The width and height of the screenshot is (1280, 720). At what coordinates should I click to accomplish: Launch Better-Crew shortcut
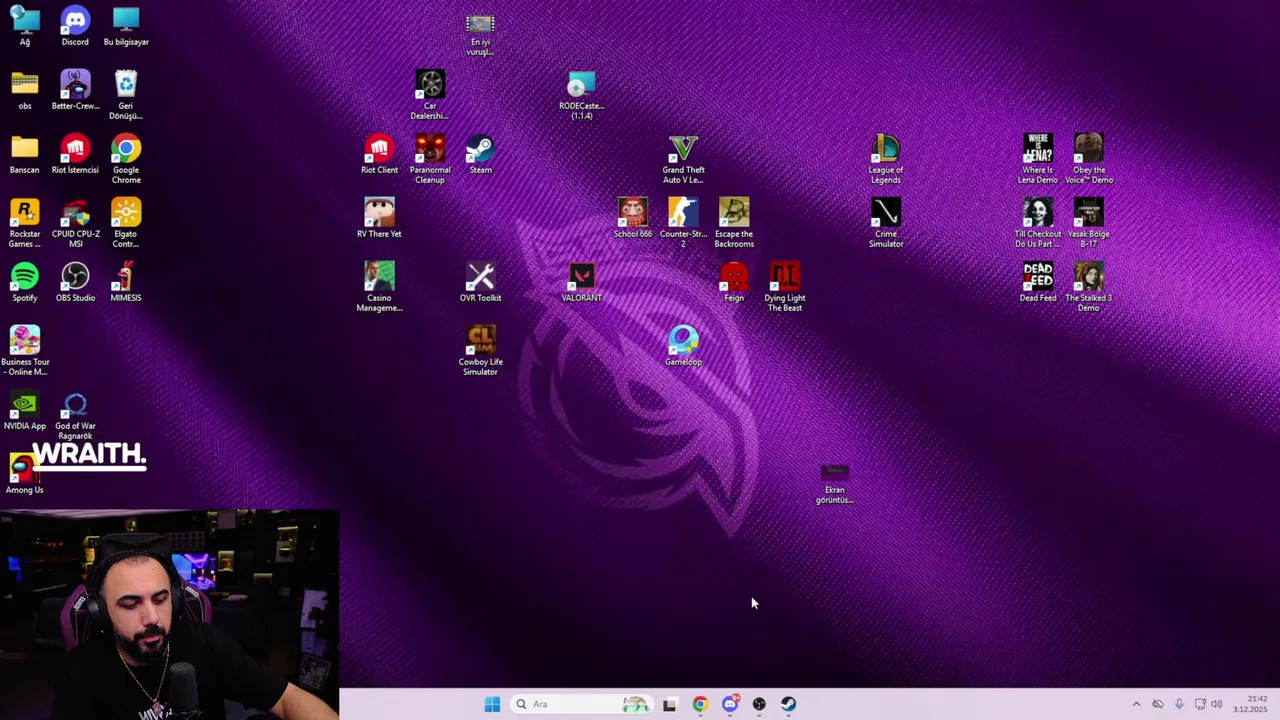click(x=75, y=90)
